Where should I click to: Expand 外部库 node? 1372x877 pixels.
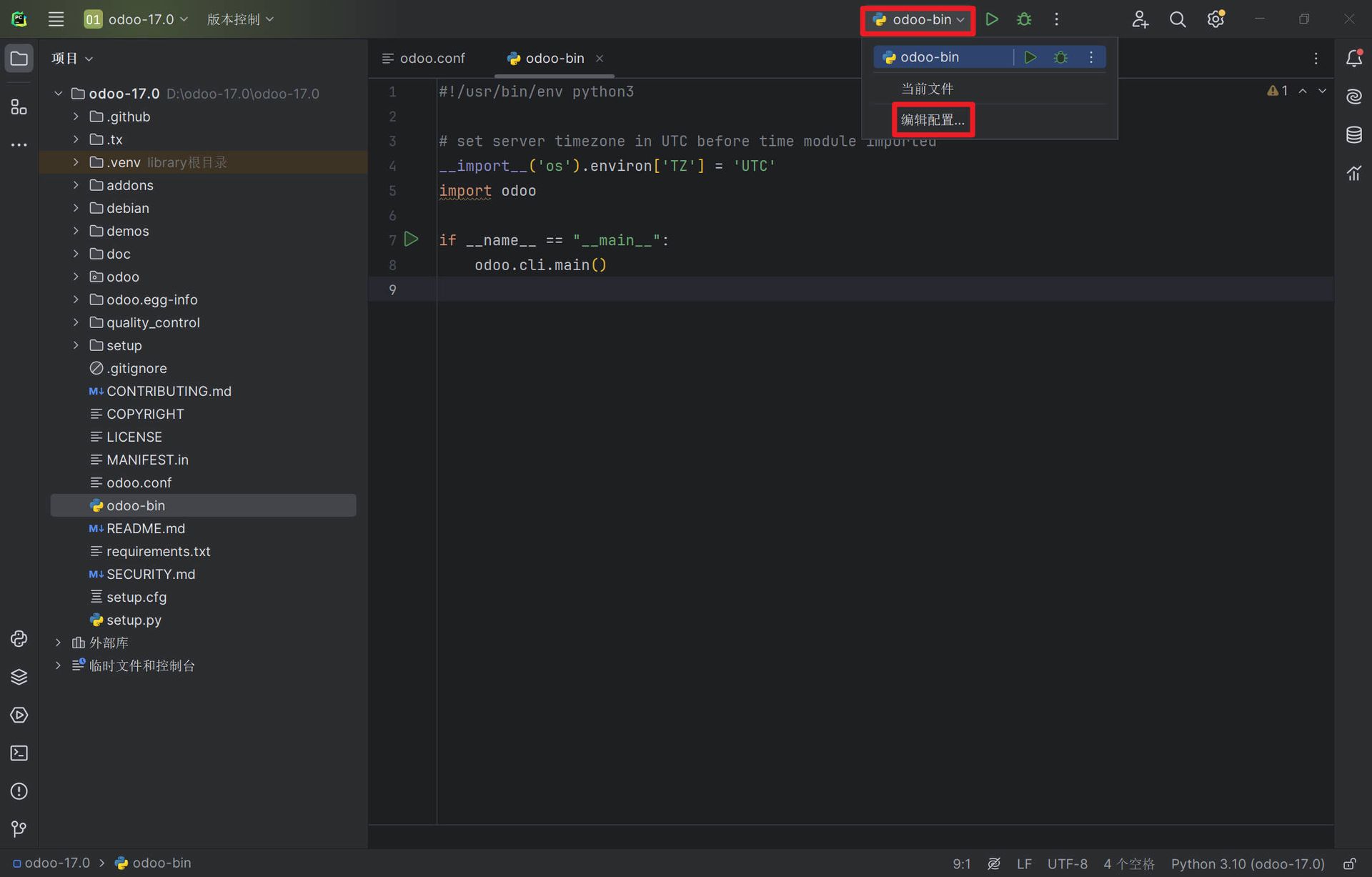click(x=59, y=643)
